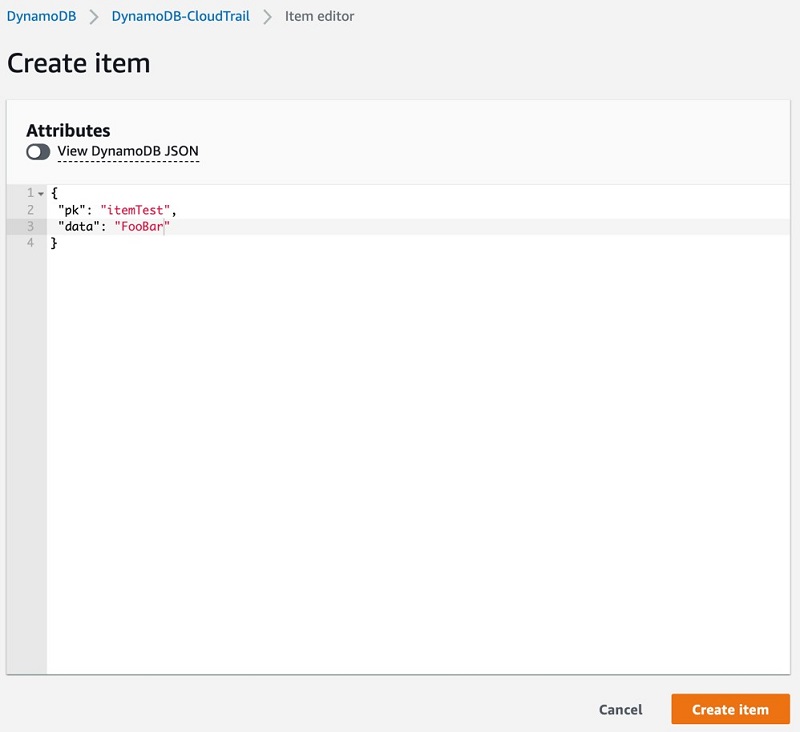Click the View DynamoDB JSON label
This screenshot has height=732, width=800.
pyautogui.click(x=128, y=151)
